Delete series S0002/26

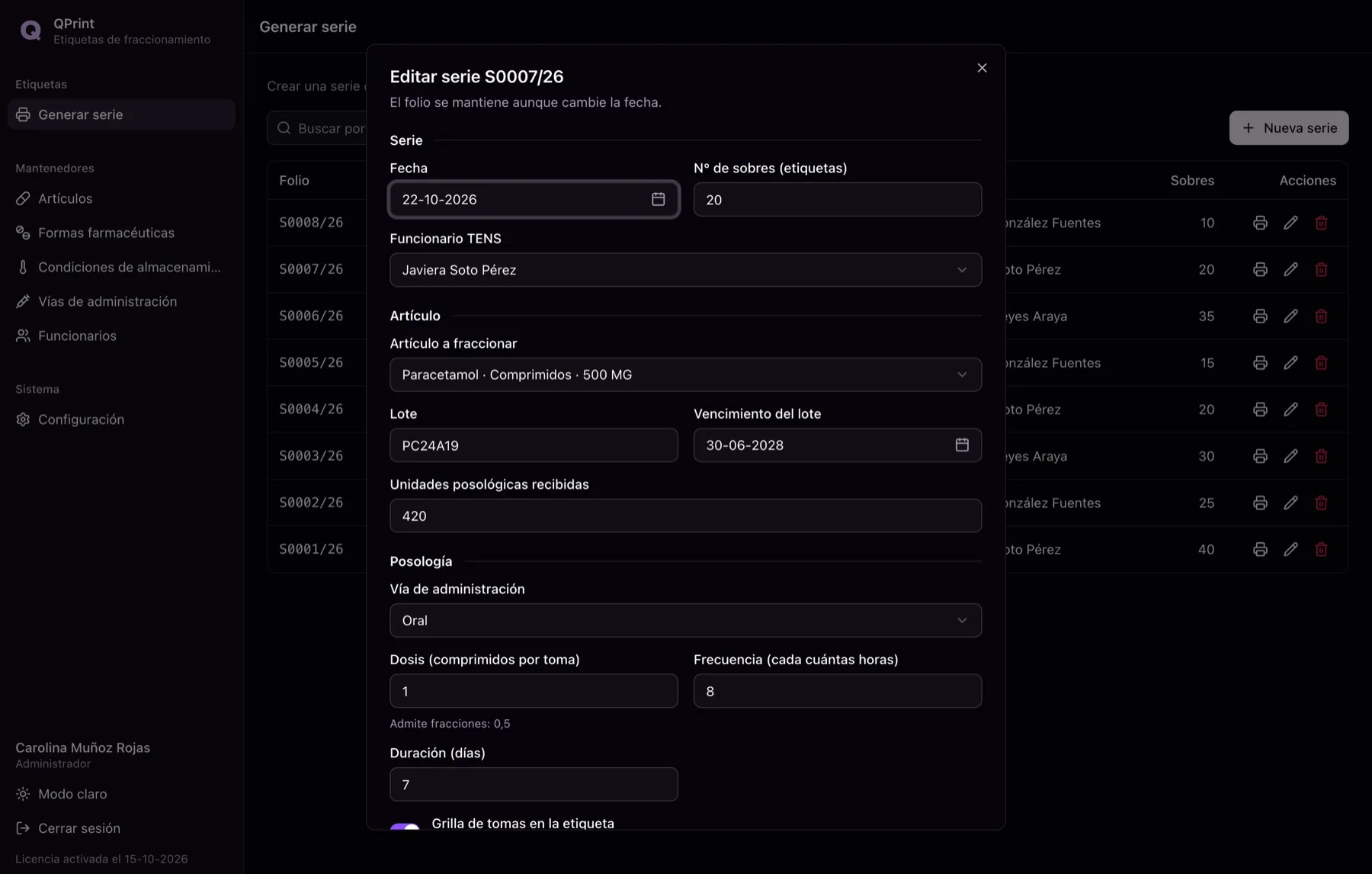point(1321,503)
